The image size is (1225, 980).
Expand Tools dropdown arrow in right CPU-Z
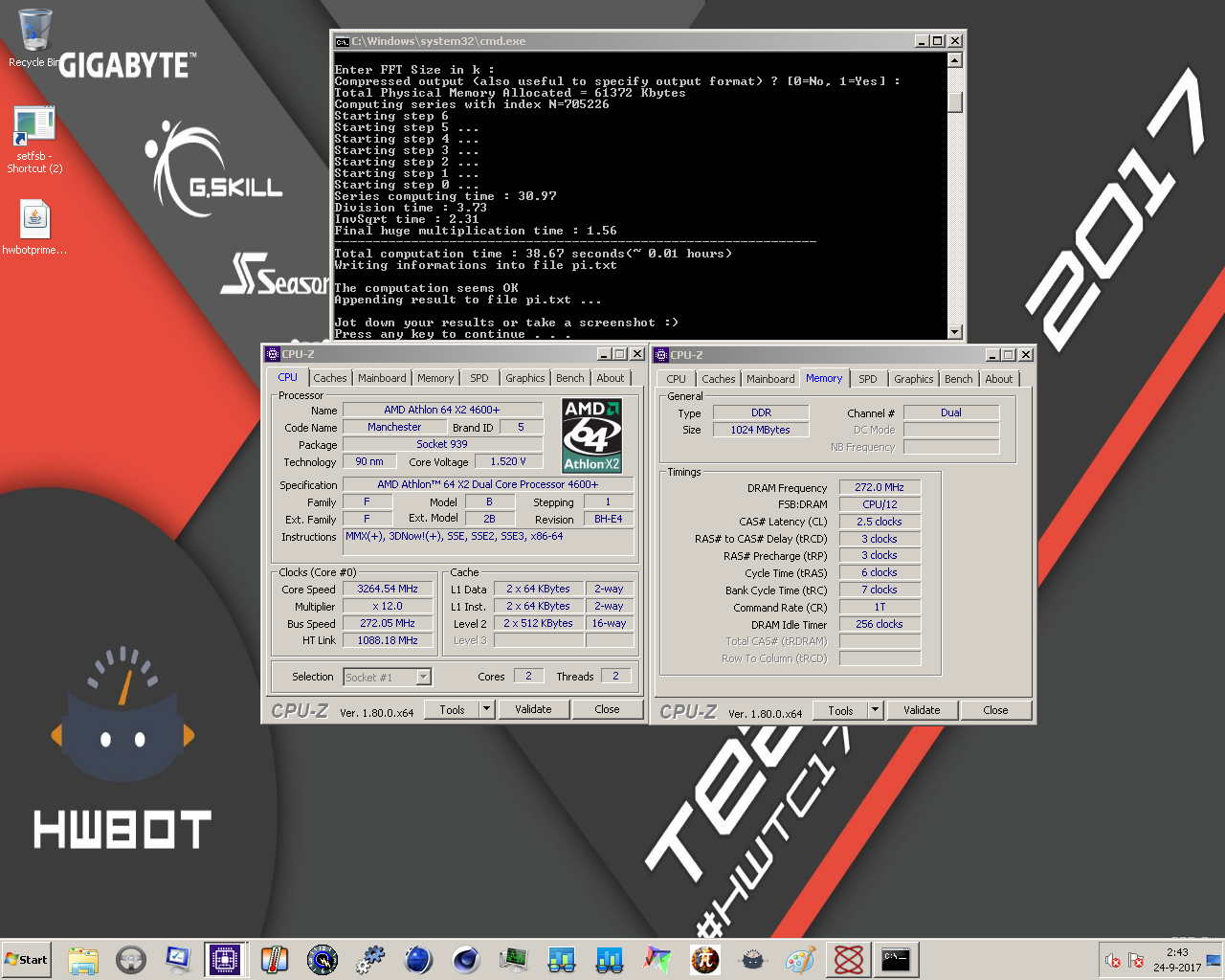[x=875, y=710]
